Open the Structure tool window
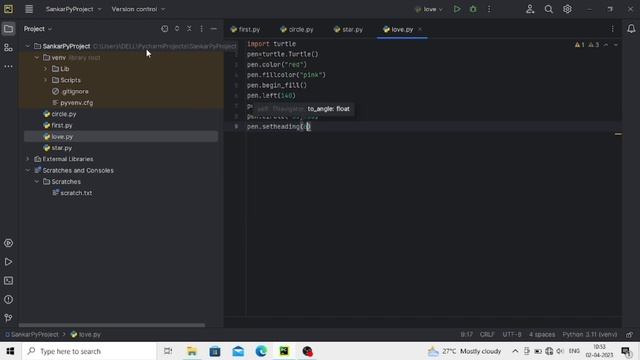Image resolution: width=640 pixels, height=360 pixels. [8, 48]
